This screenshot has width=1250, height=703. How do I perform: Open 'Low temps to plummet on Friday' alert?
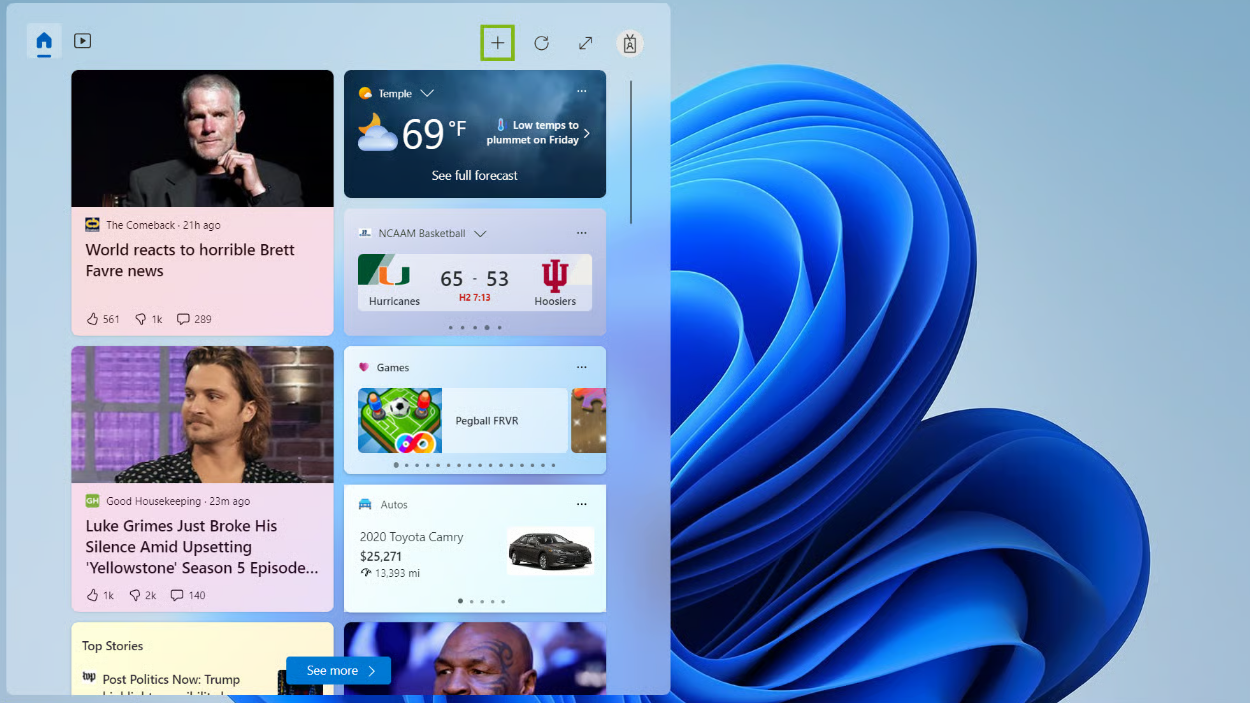pos(540,133)
